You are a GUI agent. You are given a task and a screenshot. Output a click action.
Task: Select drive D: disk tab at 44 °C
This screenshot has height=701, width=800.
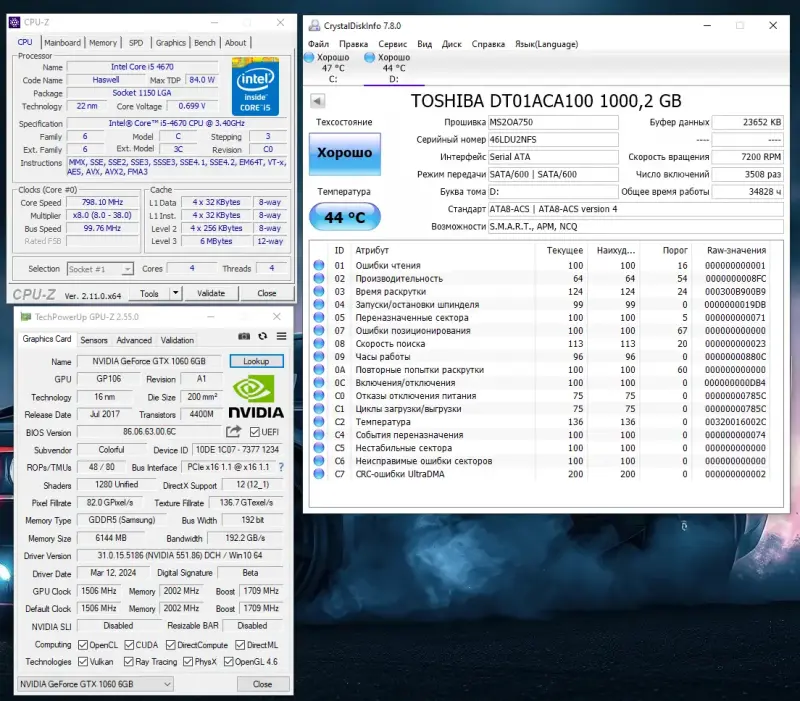click(393, 68)
